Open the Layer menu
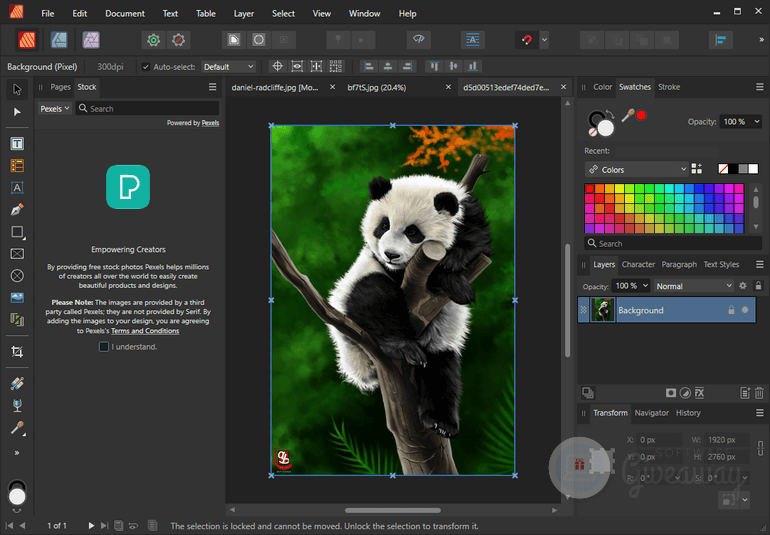 [244, 13]
